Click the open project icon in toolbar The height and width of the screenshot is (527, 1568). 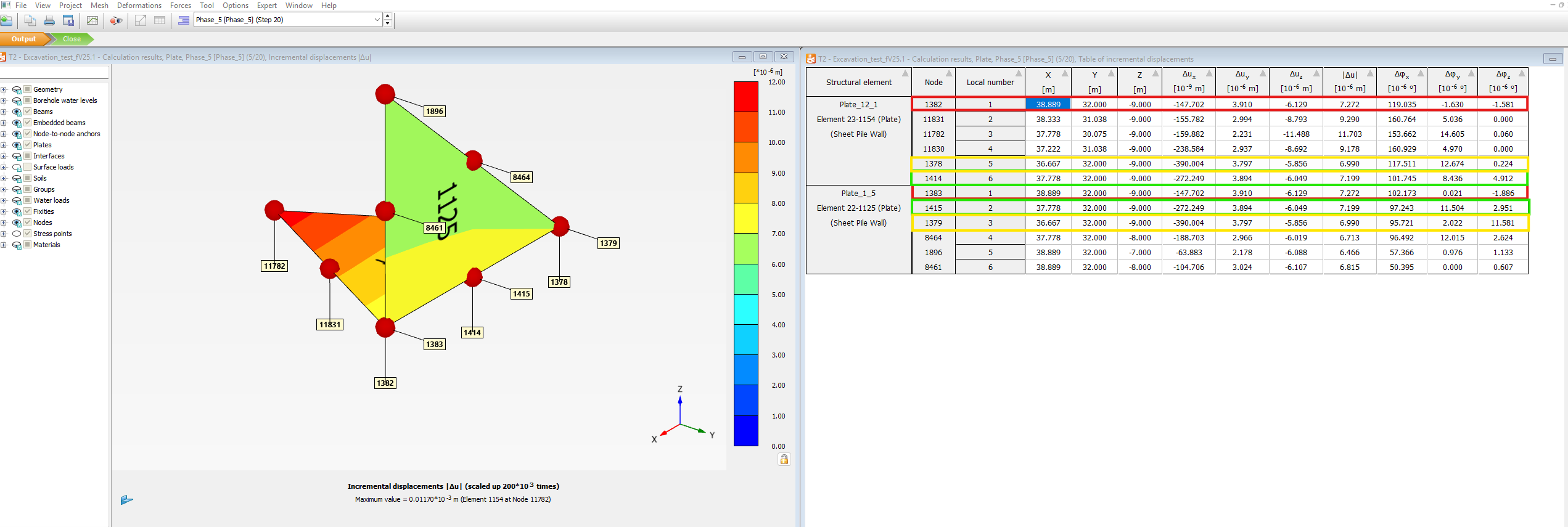click(6, 20)
